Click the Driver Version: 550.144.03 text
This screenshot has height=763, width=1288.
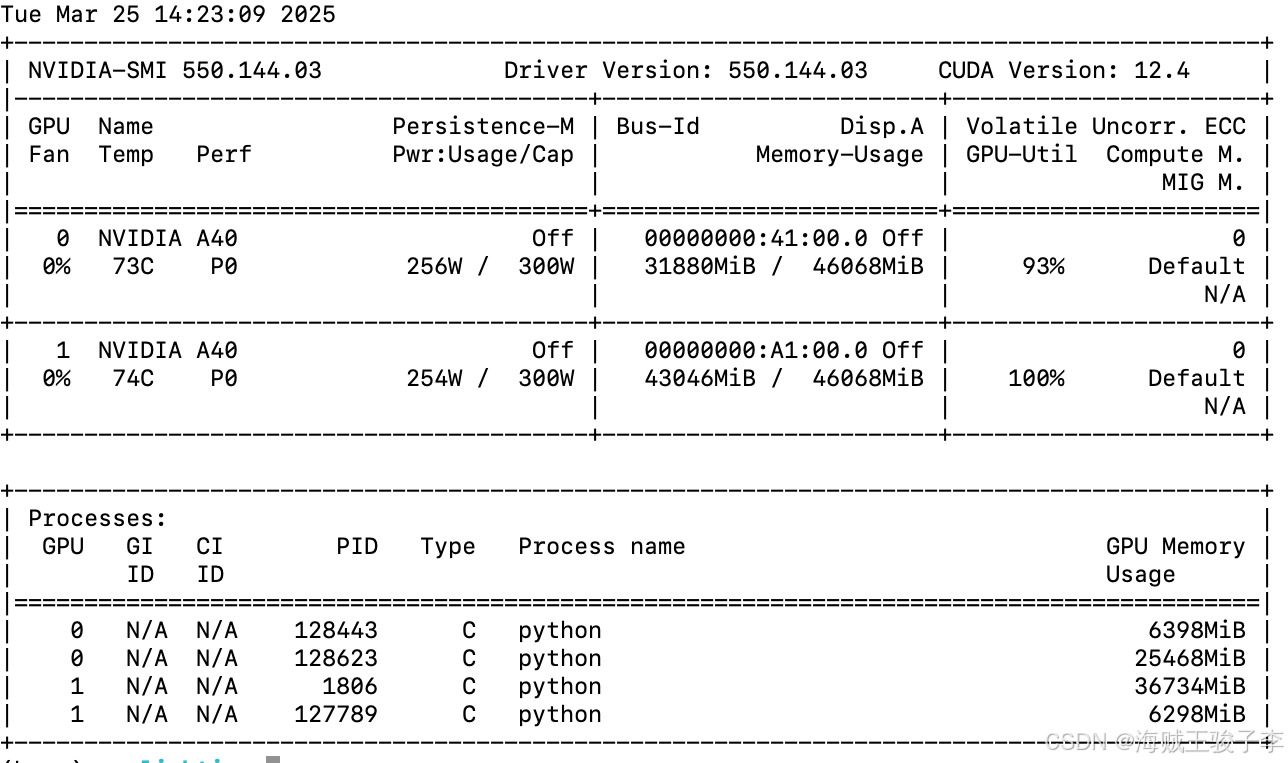(686, 71)
